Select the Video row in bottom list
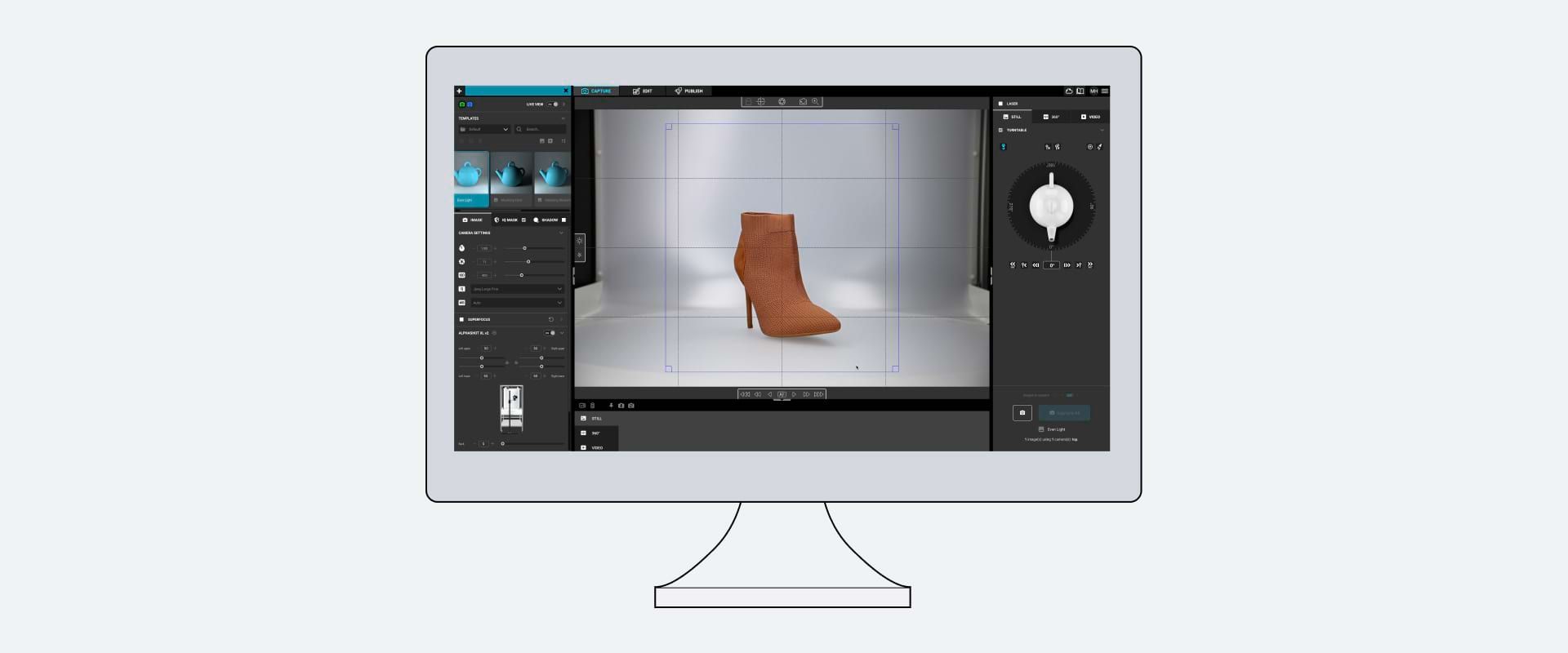 (596, 447)
